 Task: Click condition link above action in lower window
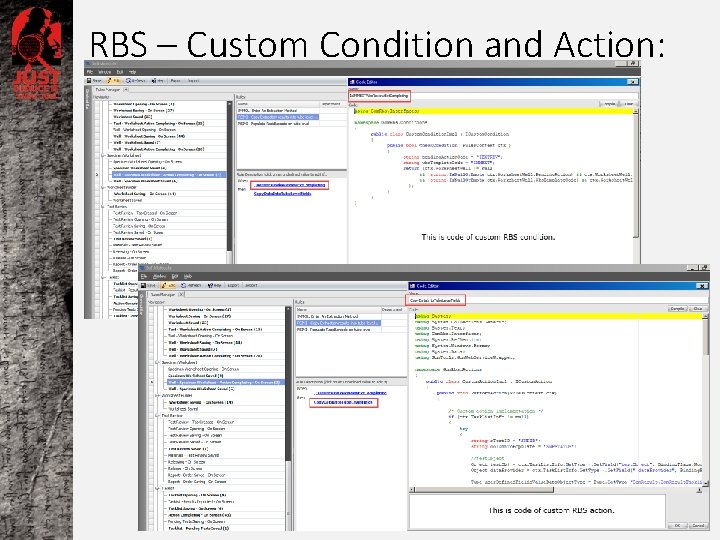pos(350,393)
